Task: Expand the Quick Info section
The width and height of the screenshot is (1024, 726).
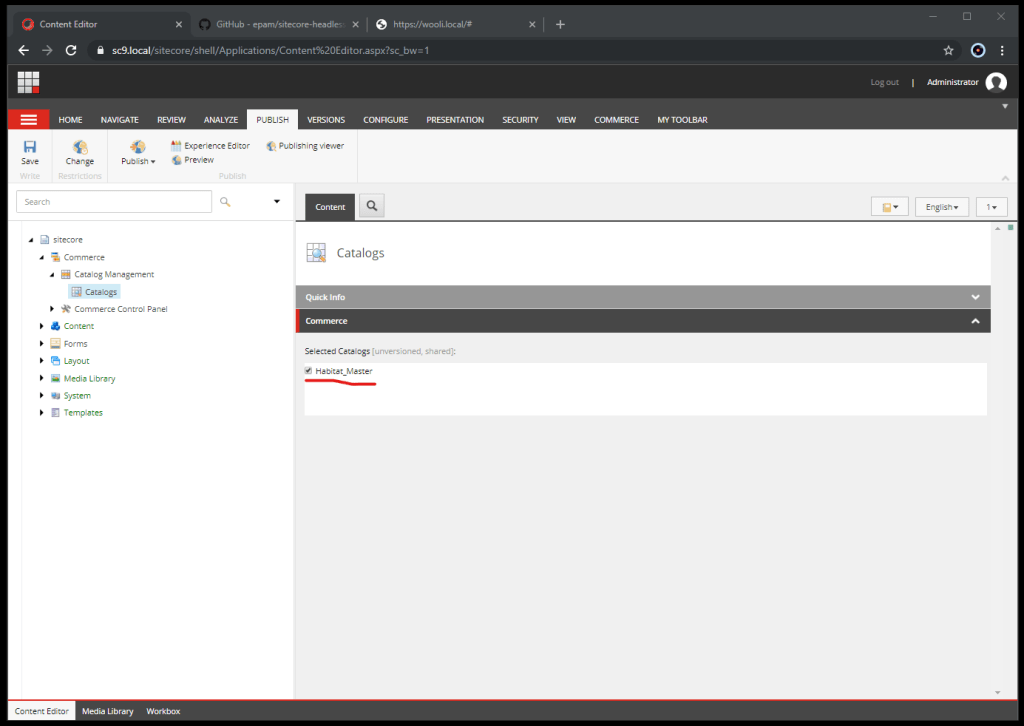Action: [974, 297]
